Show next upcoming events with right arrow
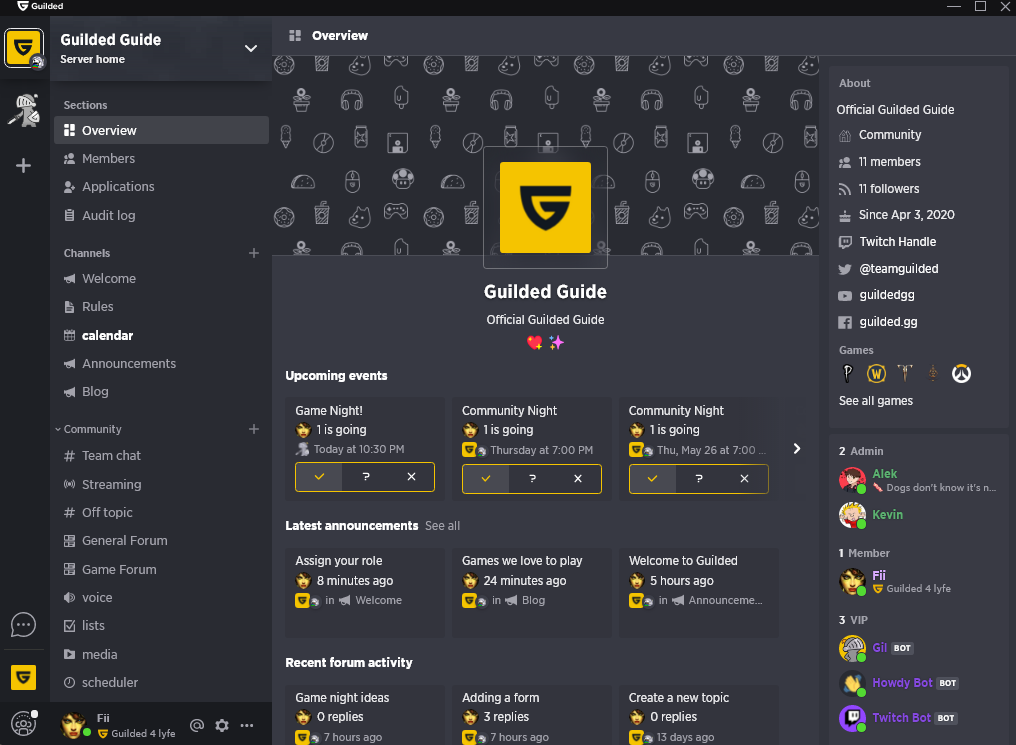The width and height of the screenshot is (1016, 745). coord(797,448)
